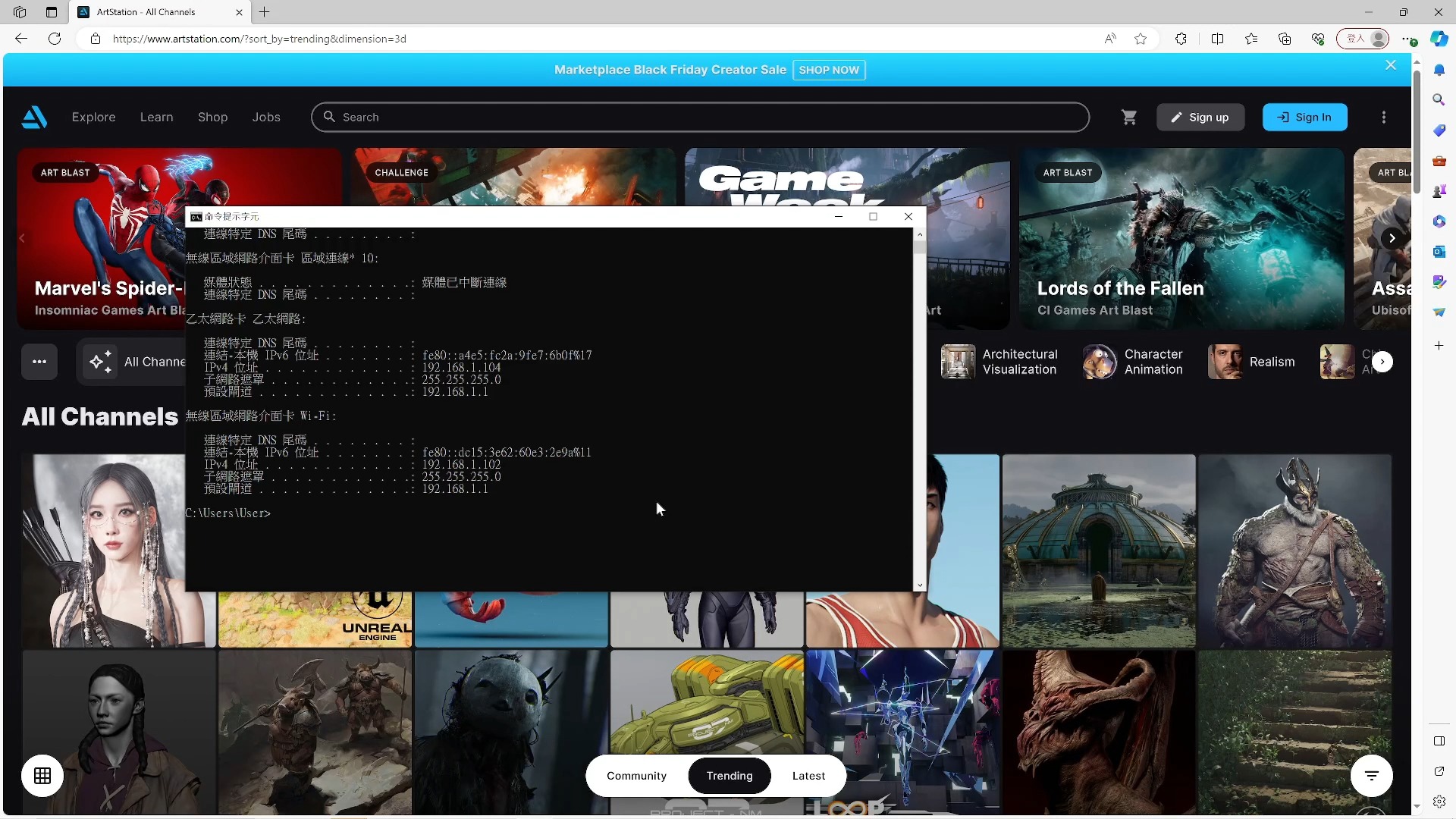
Task: Switch feed to Community
Action: pyautogui.click(x=636, y=776)
